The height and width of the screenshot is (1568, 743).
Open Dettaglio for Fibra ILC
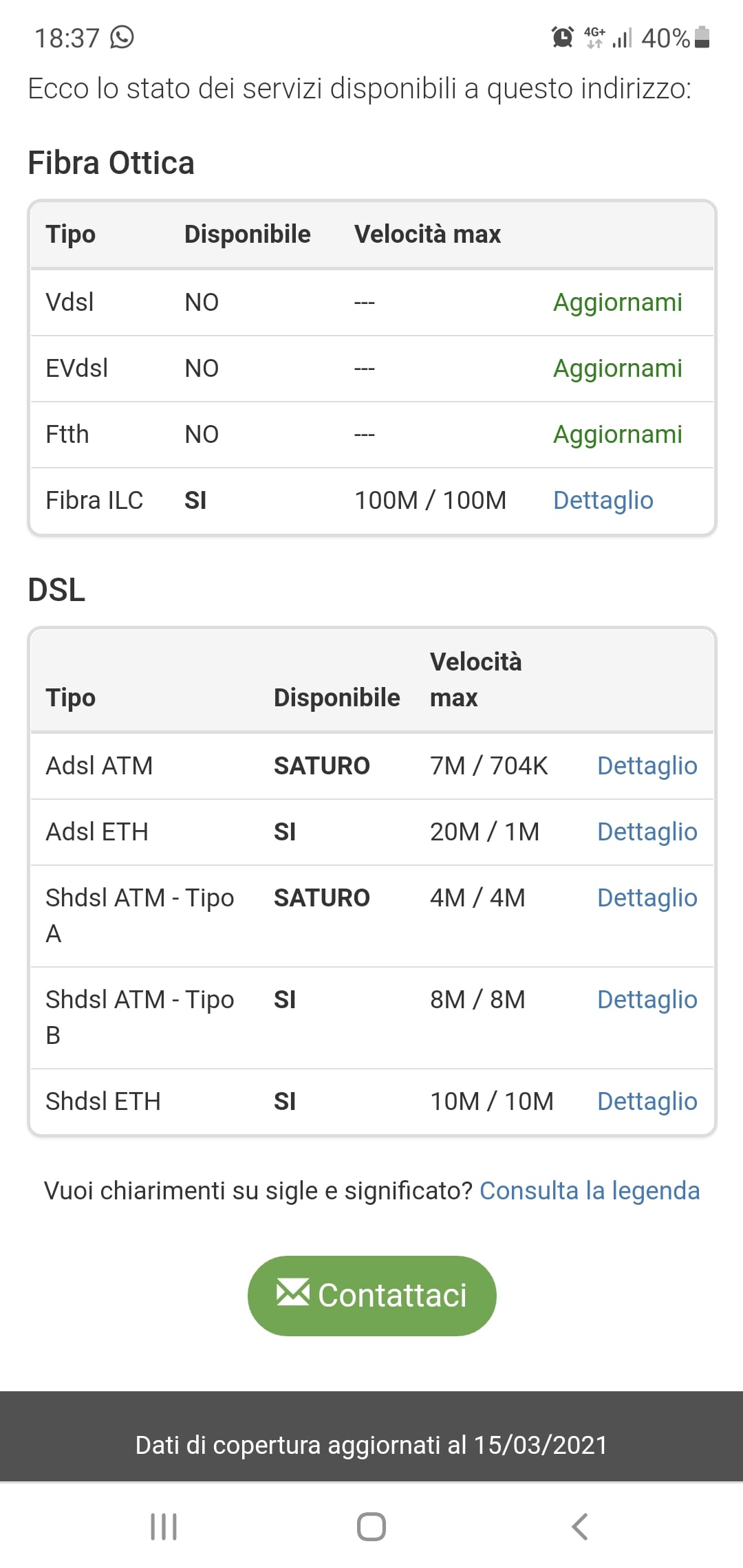[x=603, y=501]
